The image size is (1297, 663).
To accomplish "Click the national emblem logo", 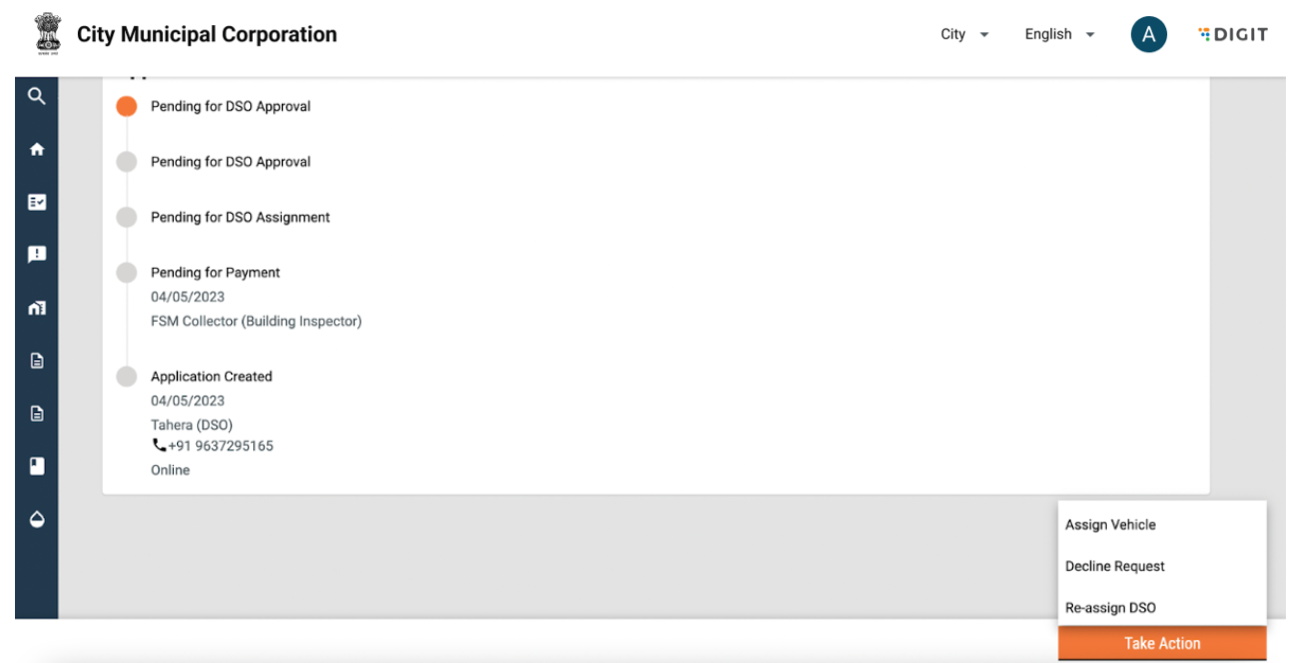I will [x=47, y=34].
